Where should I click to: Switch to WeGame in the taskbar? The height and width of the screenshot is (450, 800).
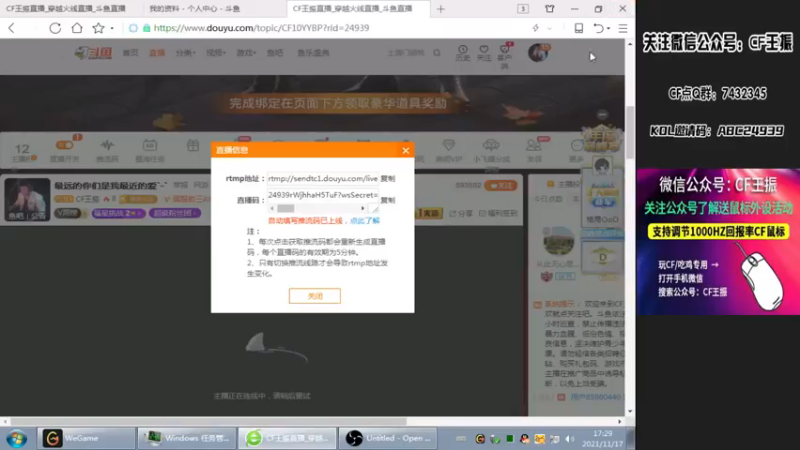86,438
